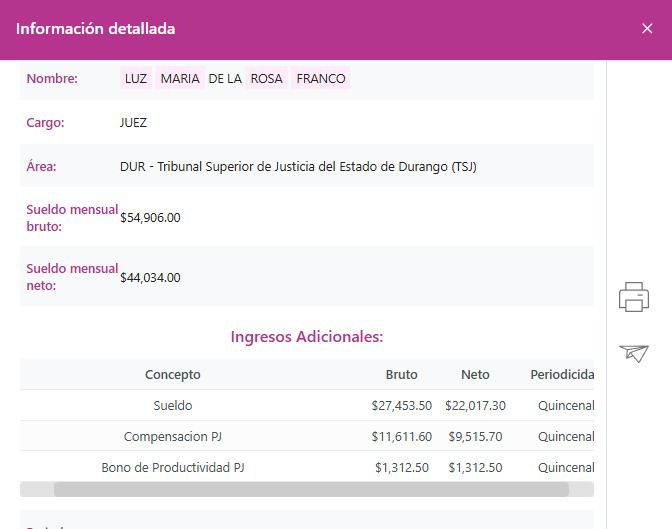Close the Información detallada dialog

(647, 29)
